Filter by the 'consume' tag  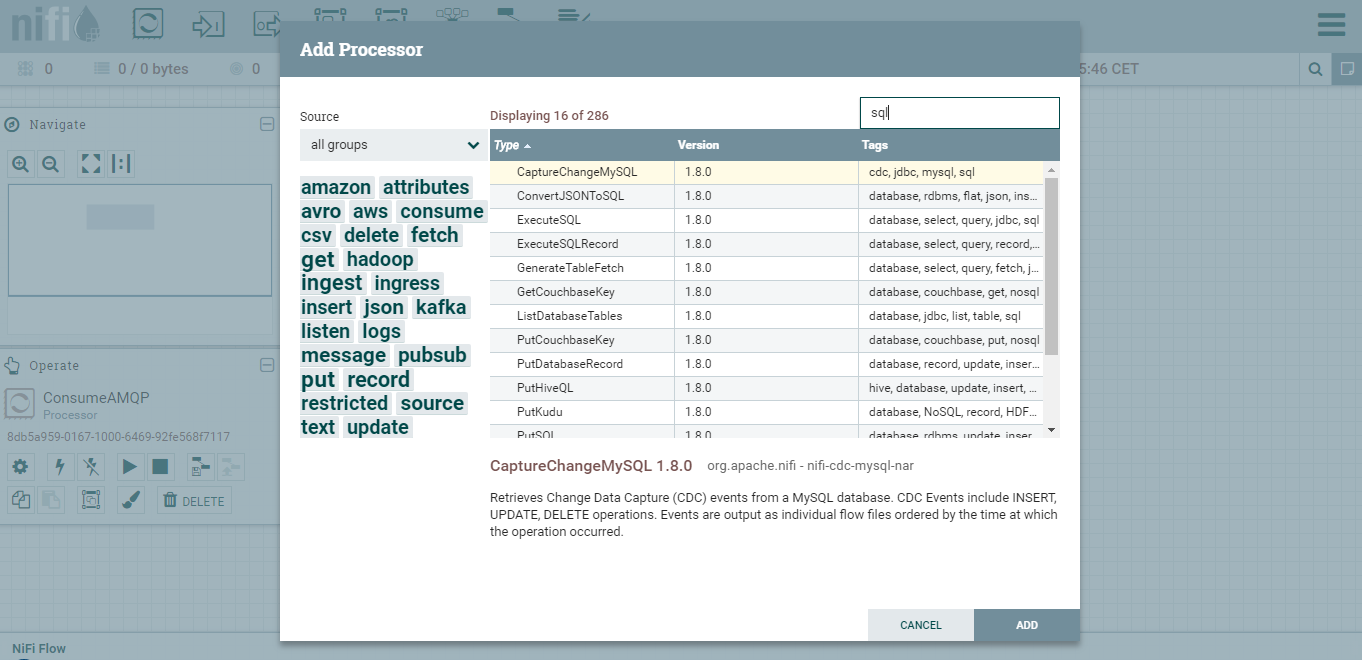click(x=442, y=211)
